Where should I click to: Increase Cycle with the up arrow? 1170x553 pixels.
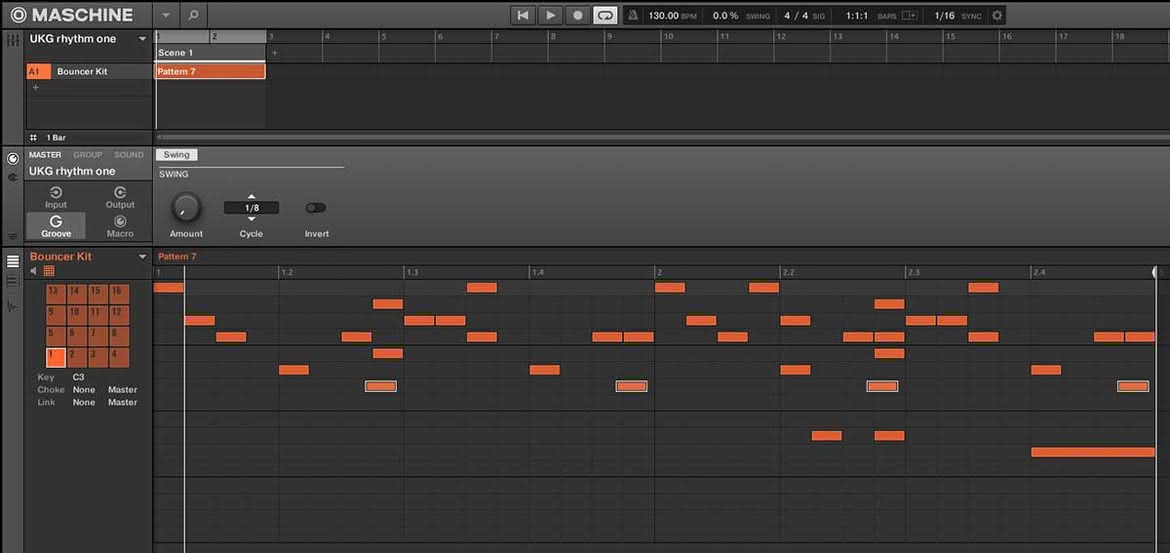click(251, 196)
